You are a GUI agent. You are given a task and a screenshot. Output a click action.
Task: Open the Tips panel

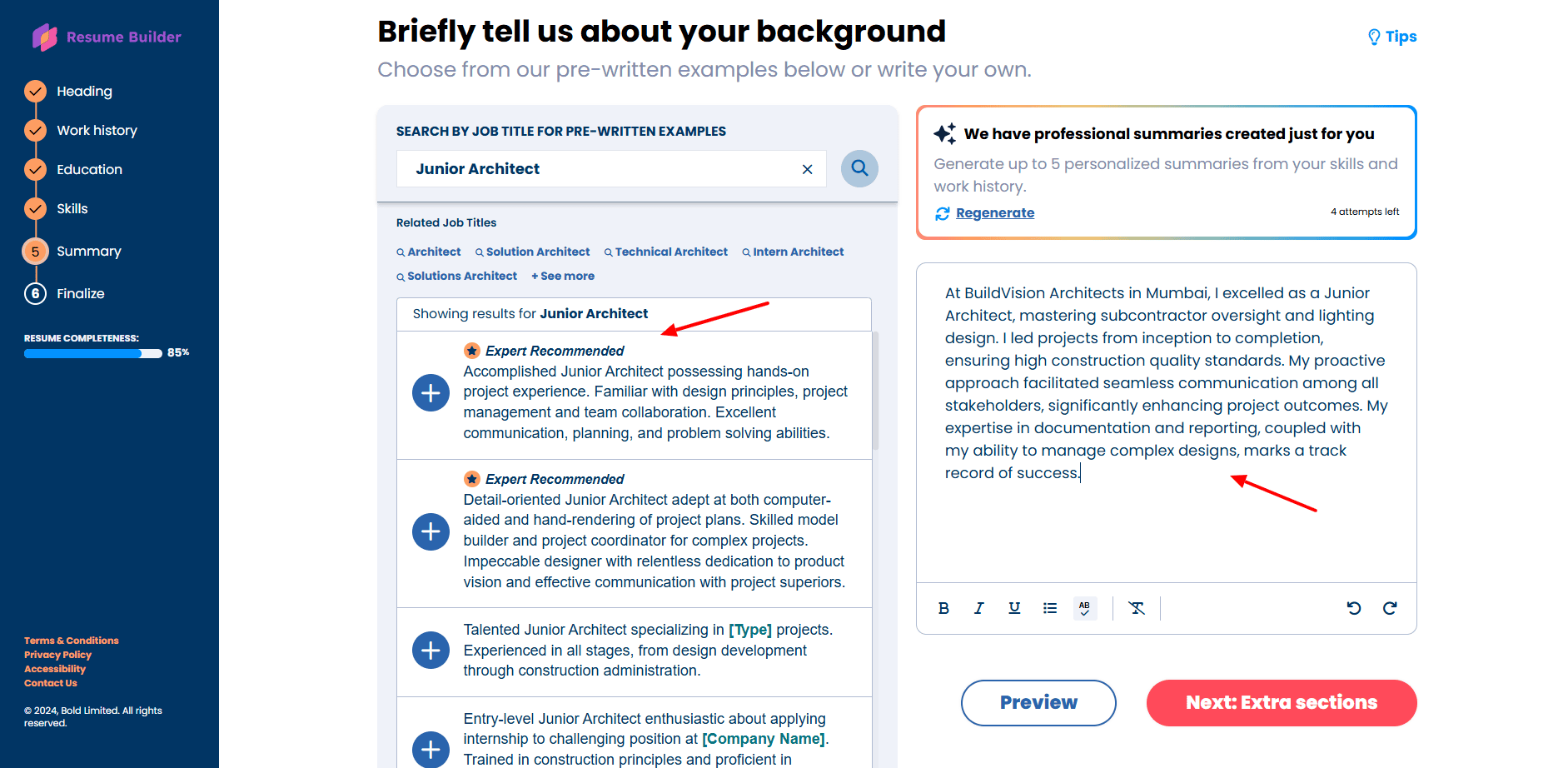coord(1392,37)
